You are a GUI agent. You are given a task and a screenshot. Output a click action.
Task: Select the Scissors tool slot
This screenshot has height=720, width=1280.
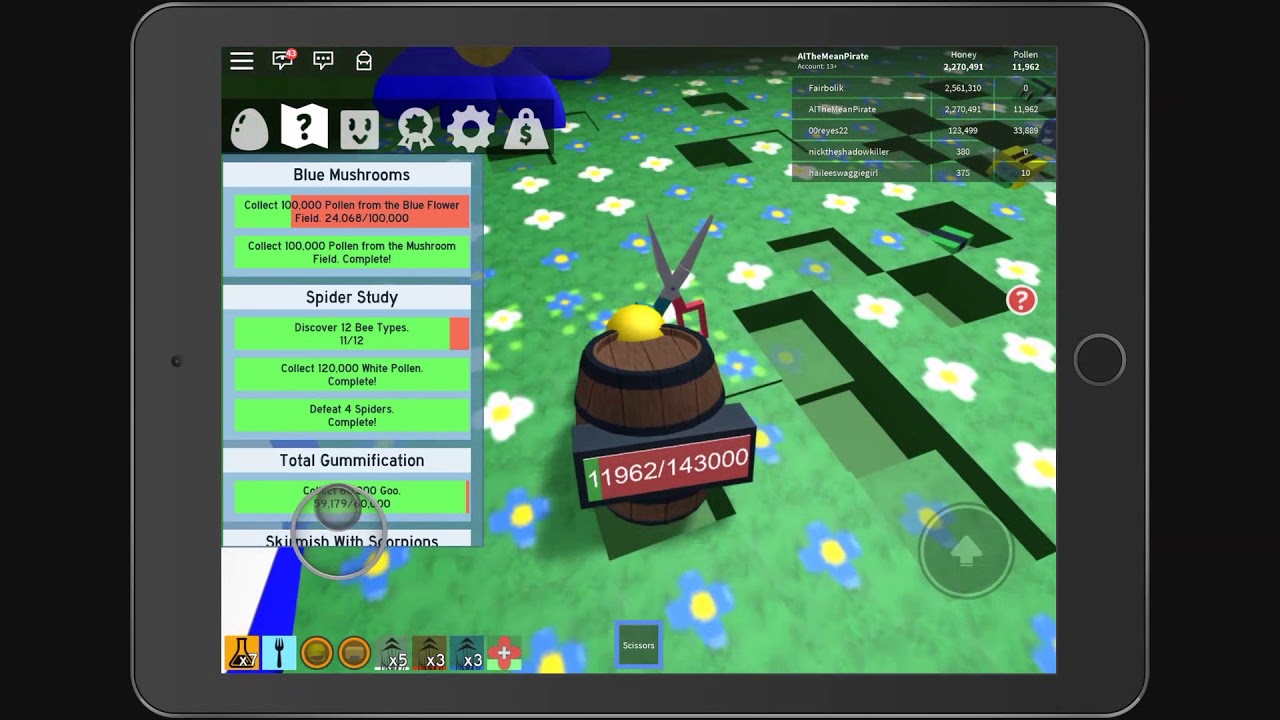(x=638, y=645)
